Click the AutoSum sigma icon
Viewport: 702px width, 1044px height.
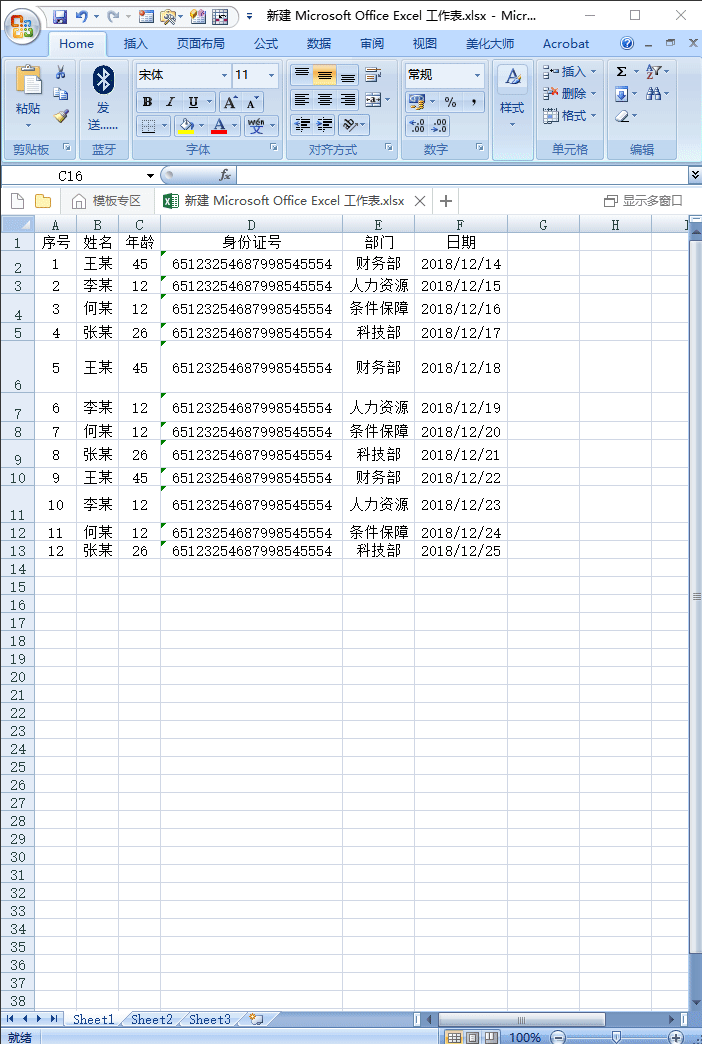(621, 72)
